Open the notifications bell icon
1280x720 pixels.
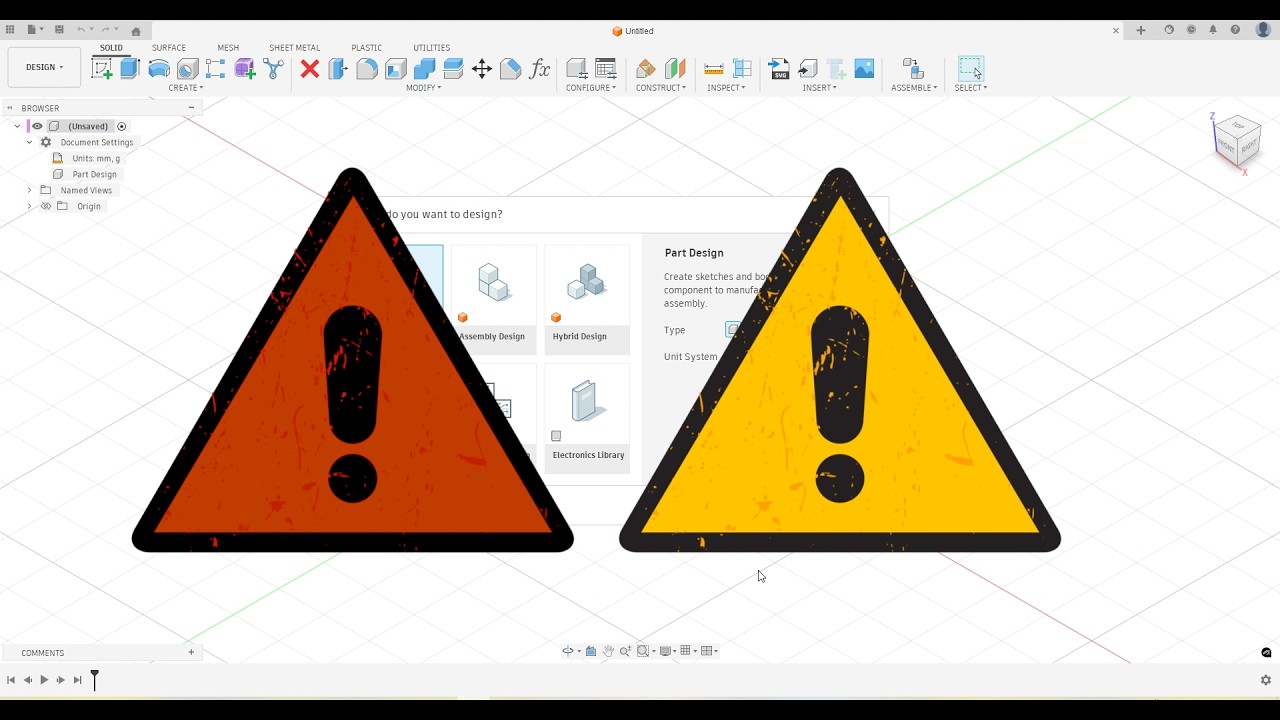point(1213,30)
